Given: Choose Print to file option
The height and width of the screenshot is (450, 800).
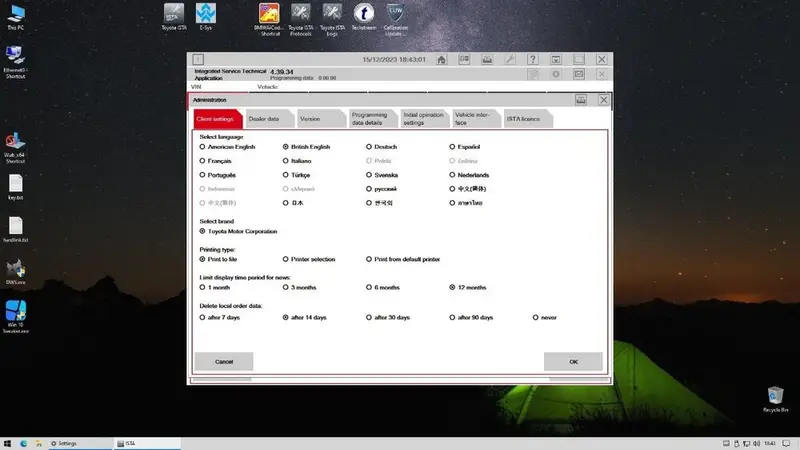Looking at the screenshot, I should click(203, 259).
